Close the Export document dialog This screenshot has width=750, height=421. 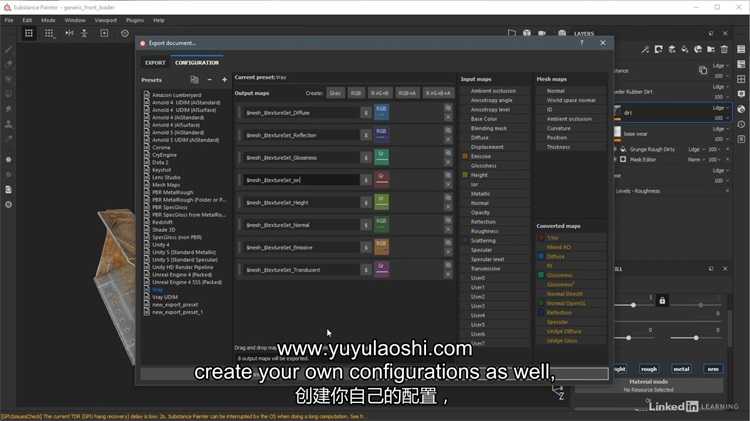click(x=603, y=43)
